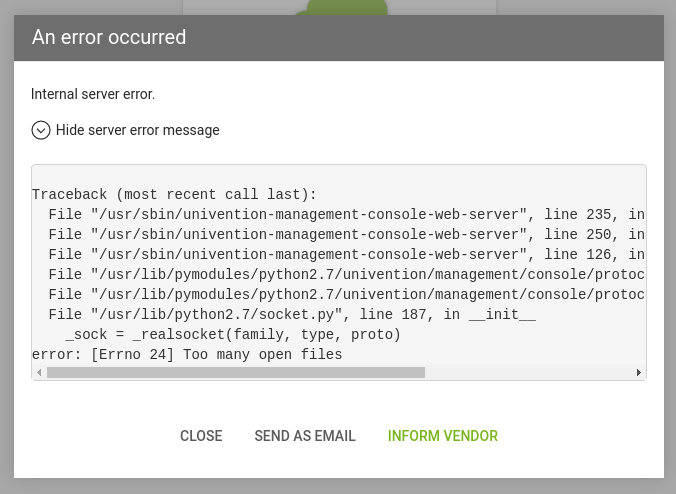Click the empty scrollbar track right of the thumb
The width and height of the screenshot is (676, 494).
tap(528, 373)
